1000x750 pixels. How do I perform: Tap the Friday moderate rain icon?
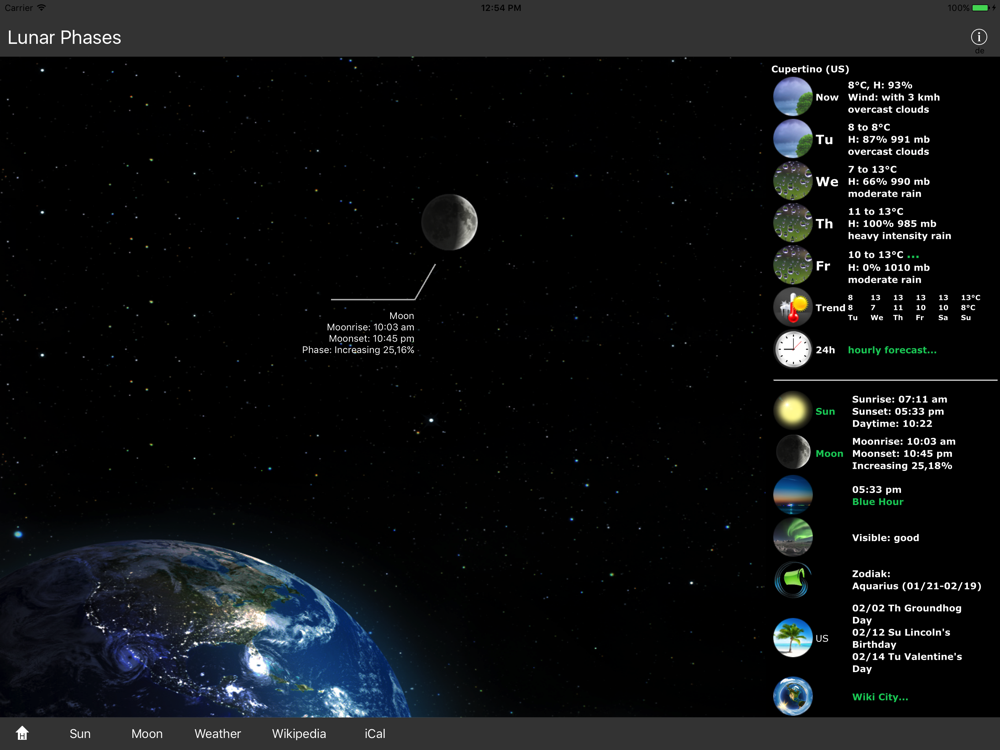pos(793,265)
